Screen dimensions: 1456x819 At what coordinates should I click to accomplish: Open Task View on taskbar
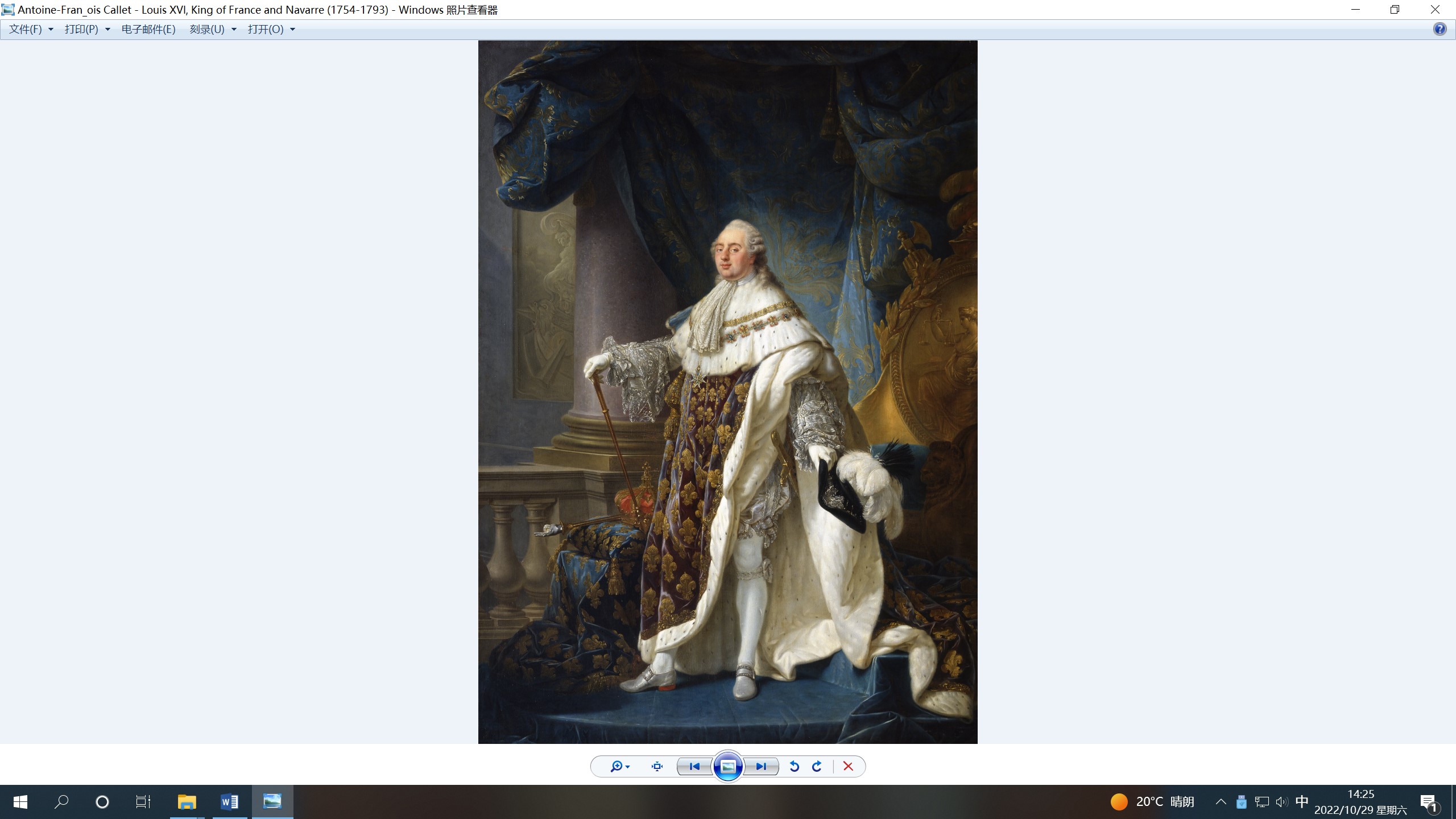pyautogui.click(x=143, y=802)
